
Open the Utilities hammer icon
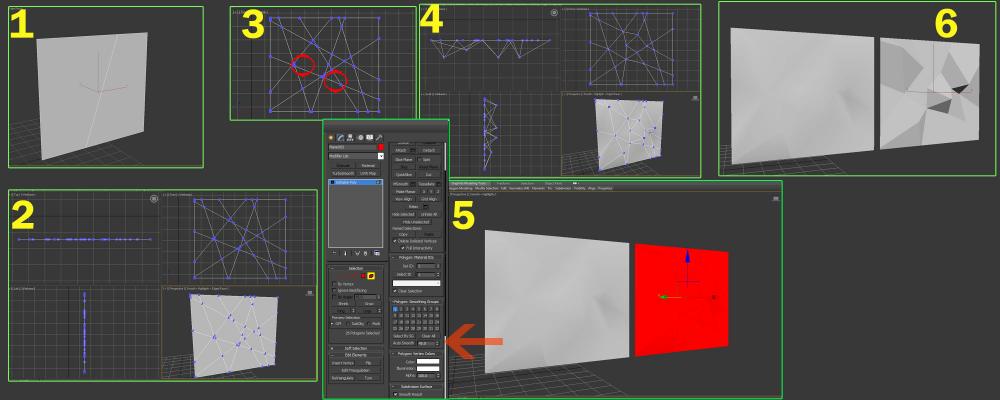point(379,137)
